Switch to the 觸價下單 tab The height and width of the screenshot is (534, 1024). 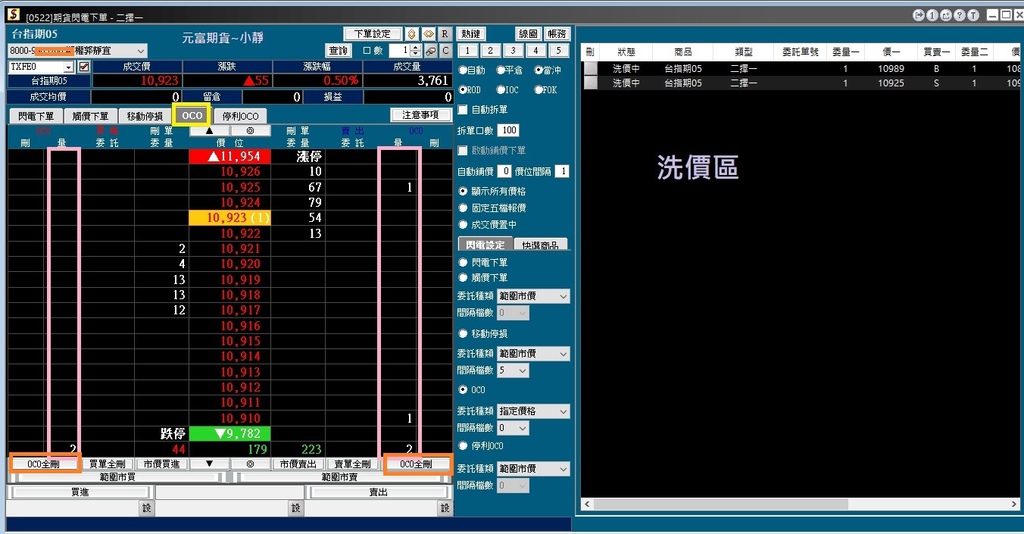pyautogui.click(x=90, y=116)
